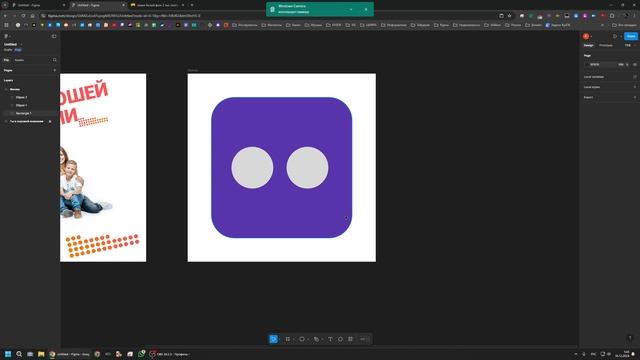640x360 pixels.
Task: Bookmark this page with star icon
Action: [x=509, y=16]
